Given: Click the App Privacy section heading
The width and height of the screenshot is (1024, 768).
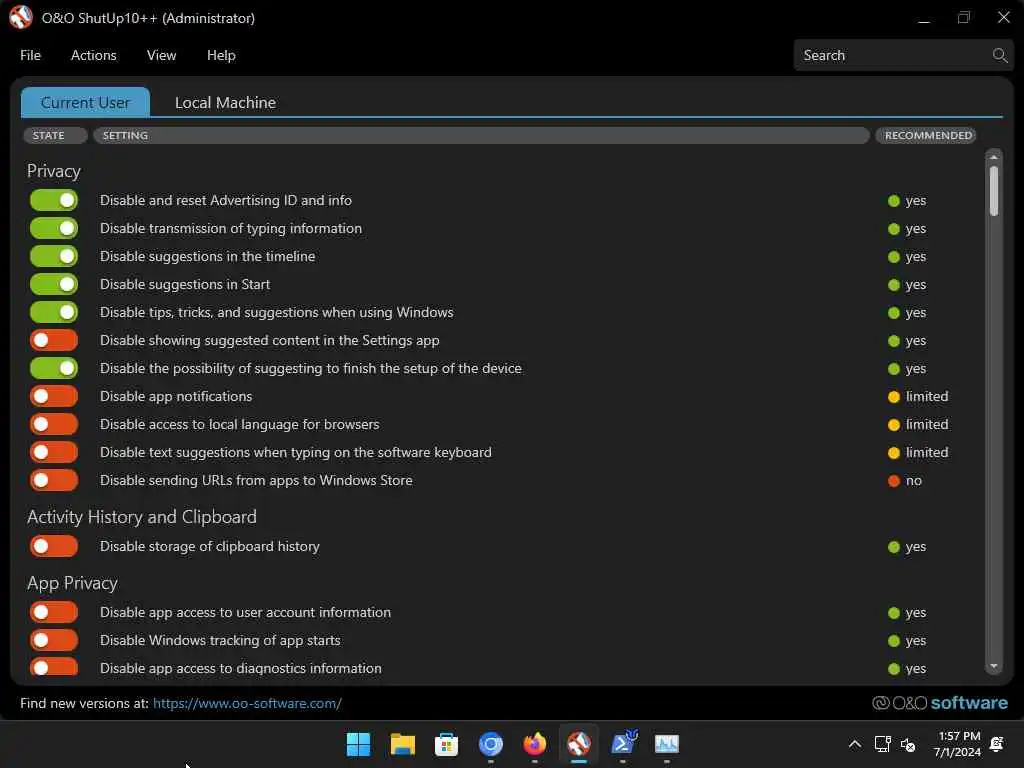Looking at the screenshot, I should (72, 583).
